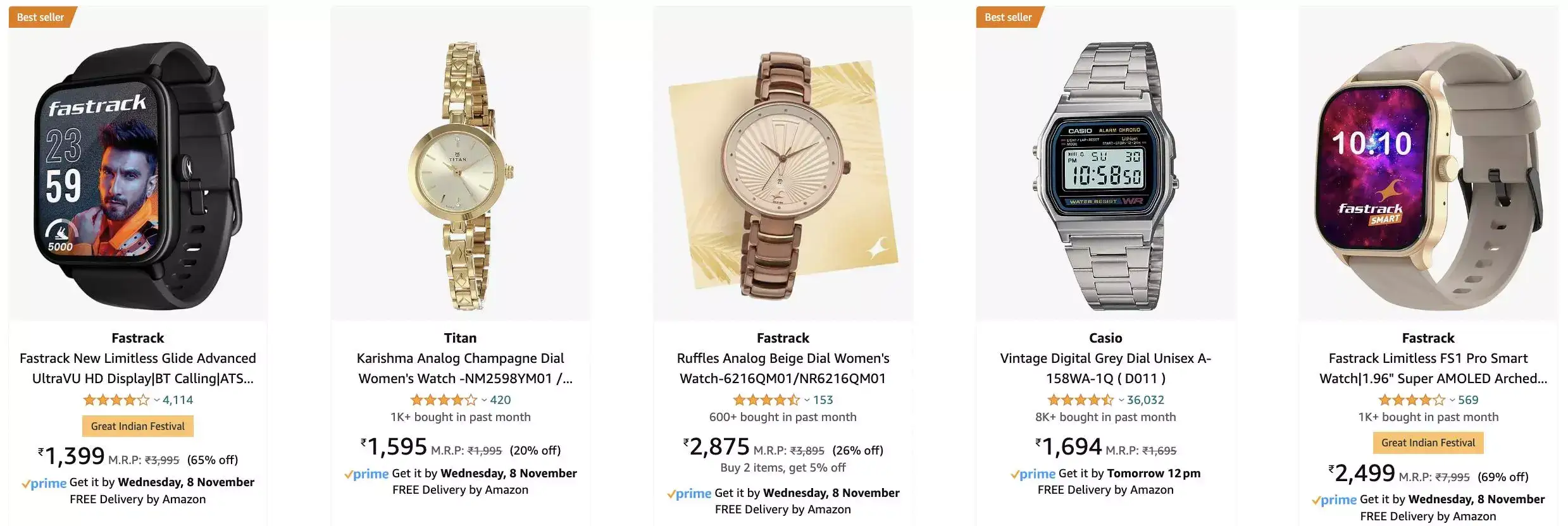This screenshot has width=1568, height=526.
Task: Click the half-star icon in the Ruffles watch rating
Action: point(793,400)
